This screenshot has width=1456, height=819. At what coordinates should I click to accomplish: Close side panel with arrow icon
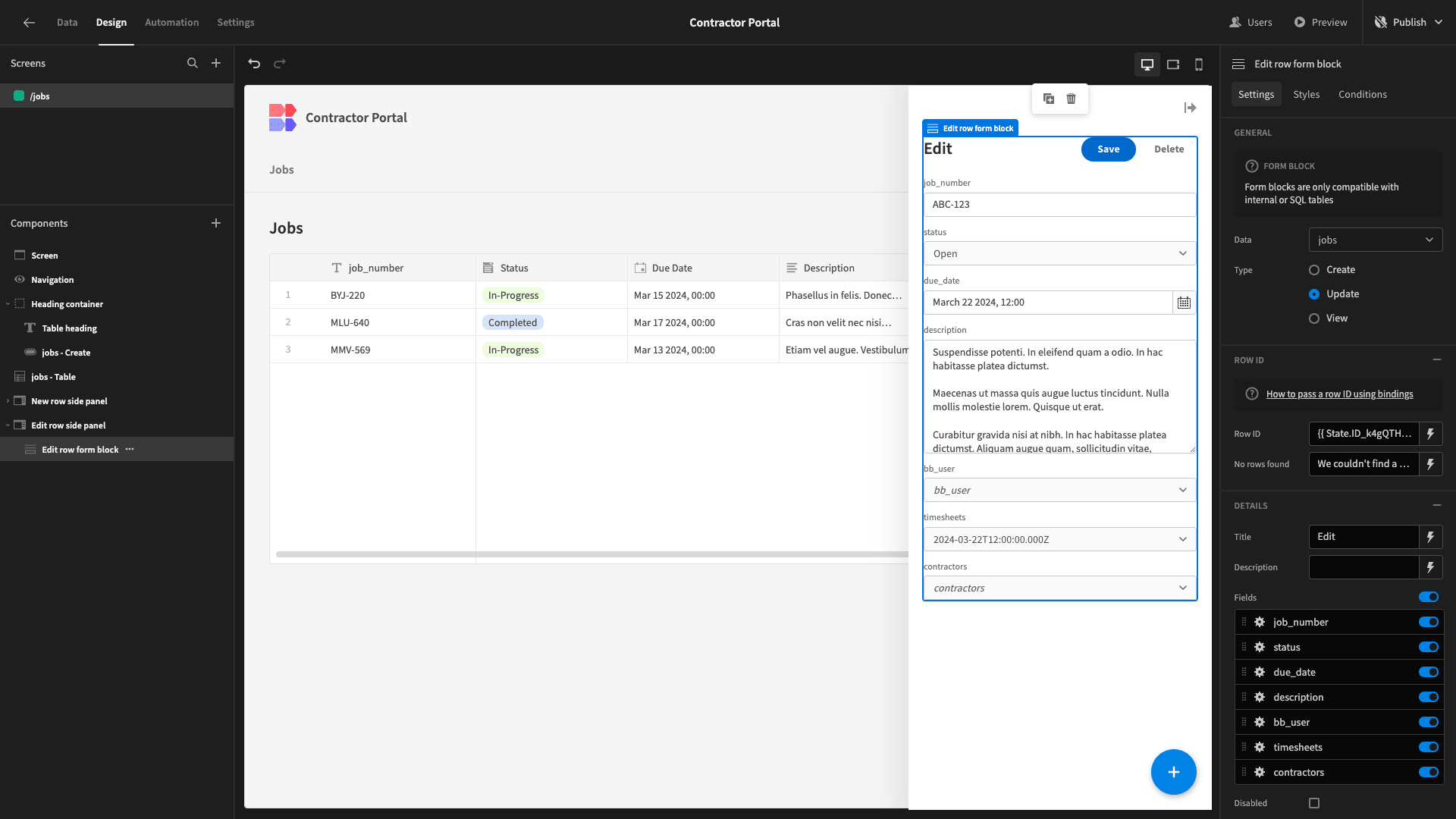[x=1191, y=108]
